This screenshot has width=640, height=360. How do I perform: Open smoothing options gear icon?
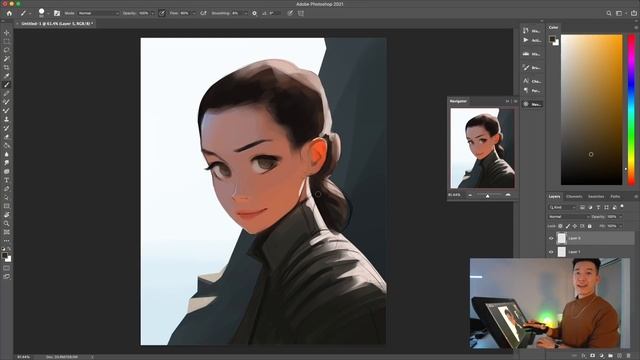(x=254, y=13)
